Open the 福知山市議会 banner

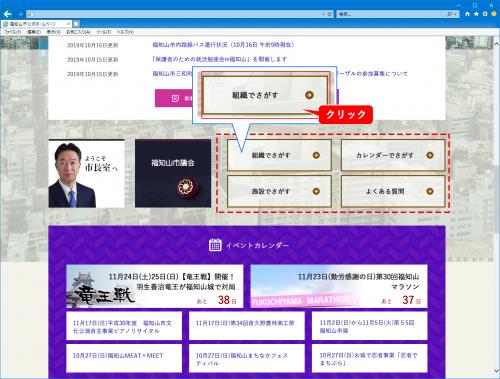click(173, 173)
